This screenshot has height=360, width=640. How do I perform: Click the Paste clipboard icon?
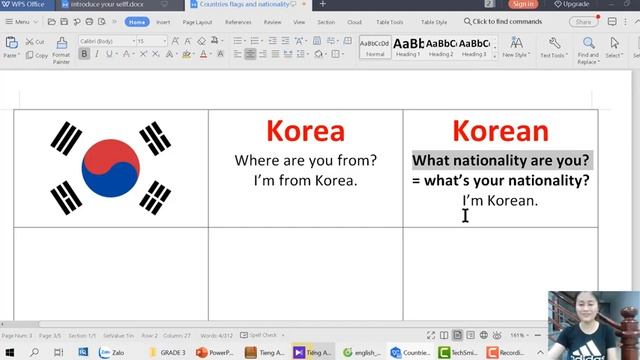[11, 42]
